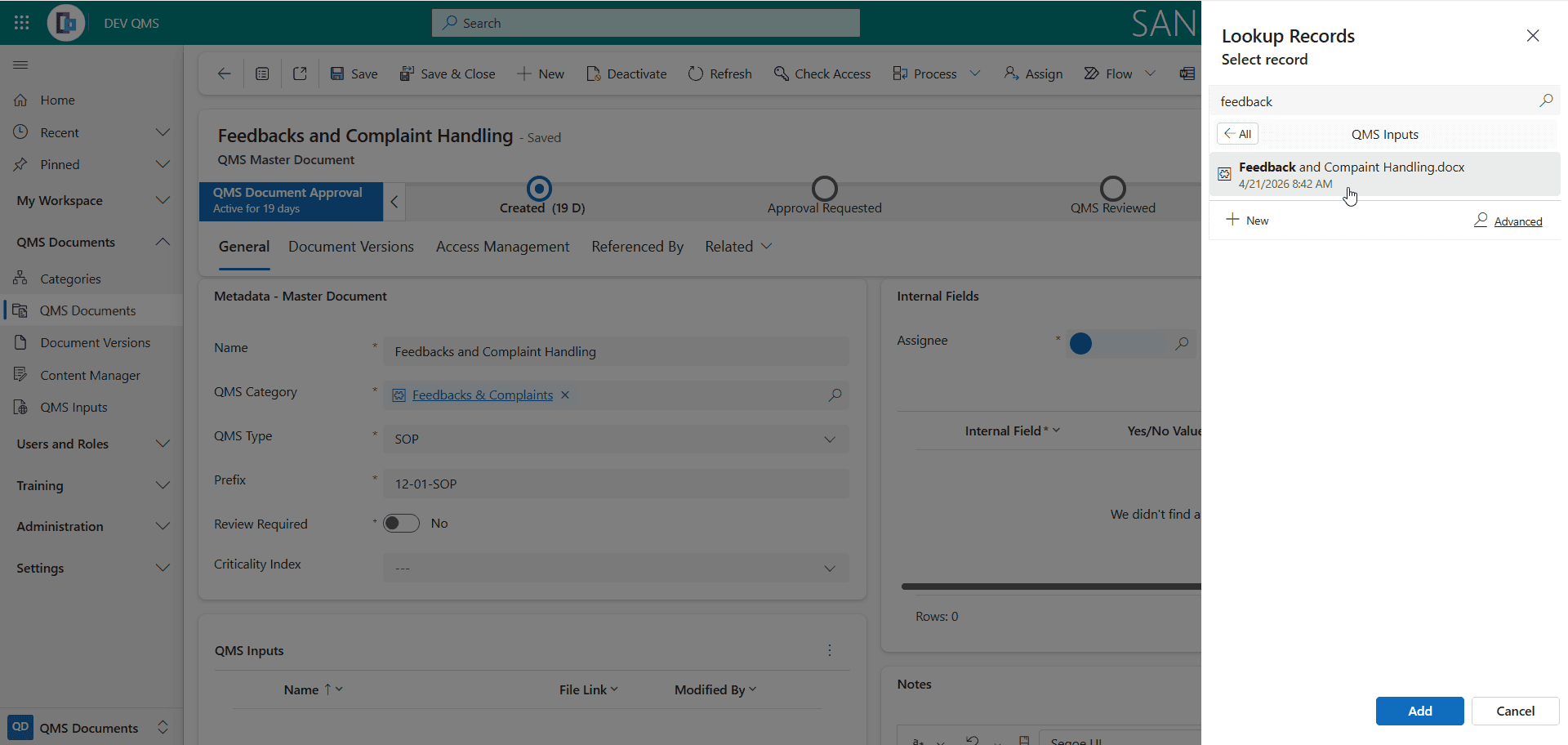Viewport: 1568px width, 745px height.
Task: Remove the Feedbacks & Complaints category tag
Action: click(565, 395)
